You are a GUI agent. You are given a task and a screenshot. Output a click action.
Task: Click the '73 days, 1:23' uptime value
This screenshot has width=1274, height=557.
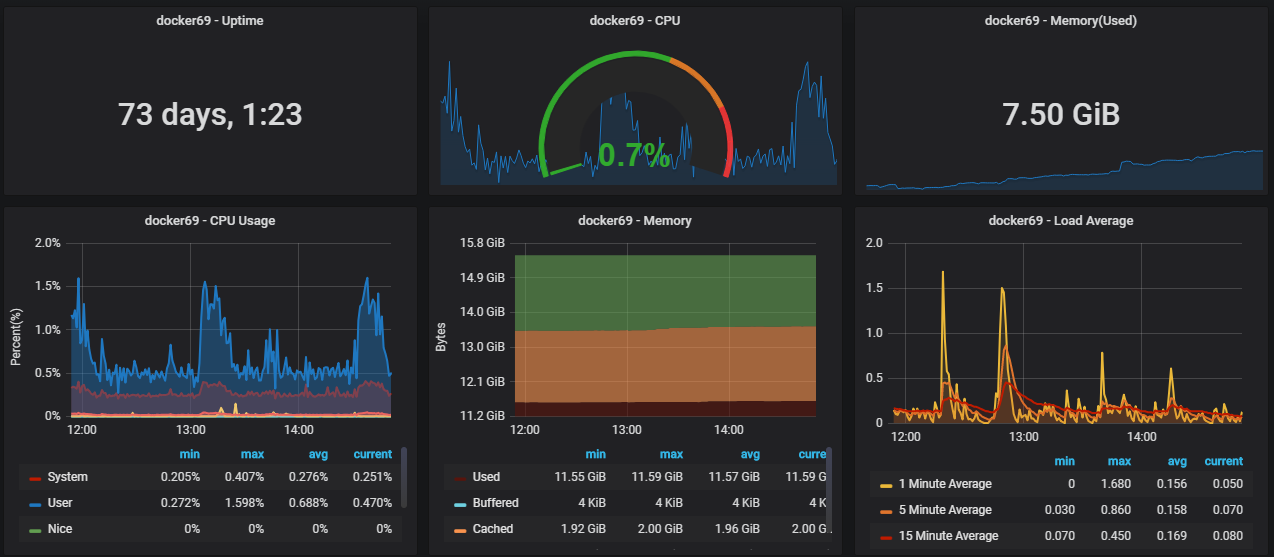coord(210,115)
